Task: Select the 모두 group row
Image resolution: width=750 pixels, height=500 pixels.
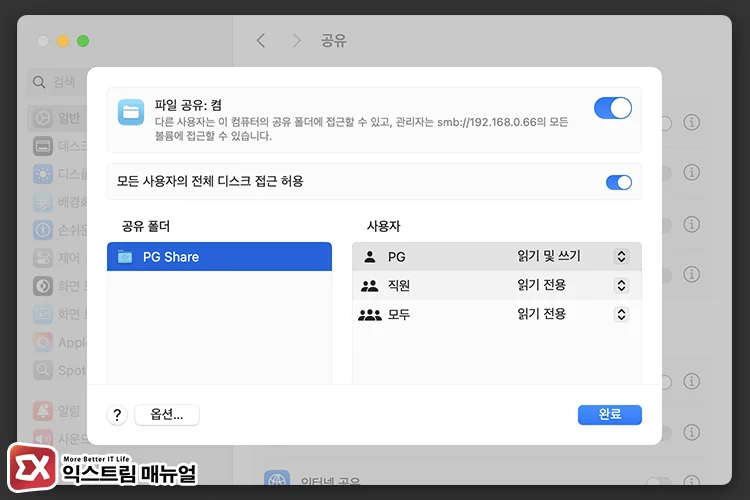Action: (496, 314)
